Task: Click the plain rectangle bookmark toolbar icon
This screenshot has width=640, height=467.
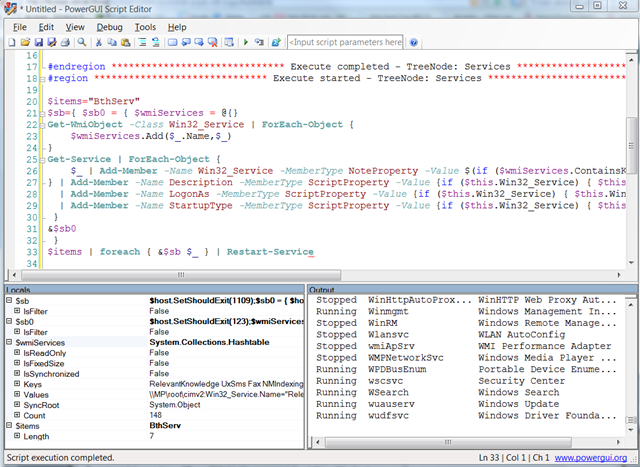Action: (x=173, y=42)
